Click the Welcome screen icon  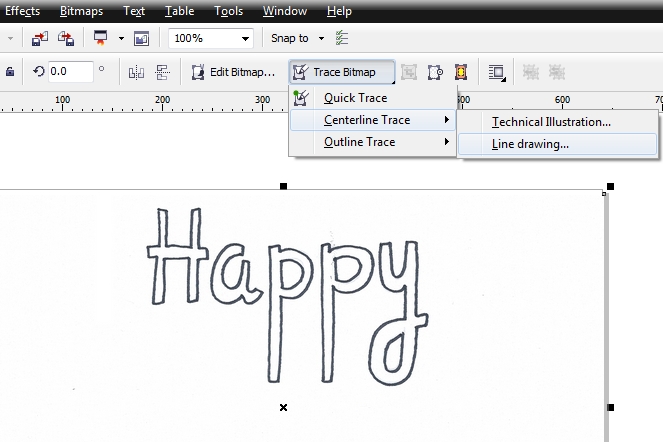[x=141, y=39]
